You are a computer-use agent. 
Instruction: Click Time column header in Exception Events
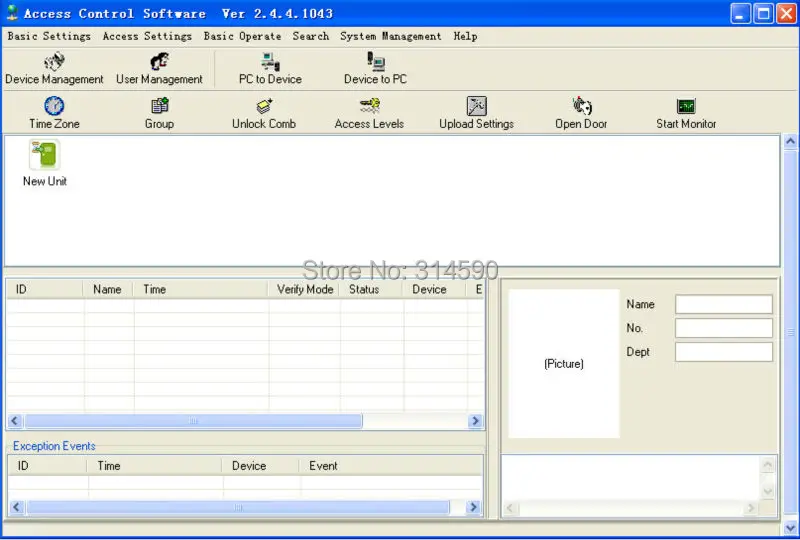coord(155,465)
